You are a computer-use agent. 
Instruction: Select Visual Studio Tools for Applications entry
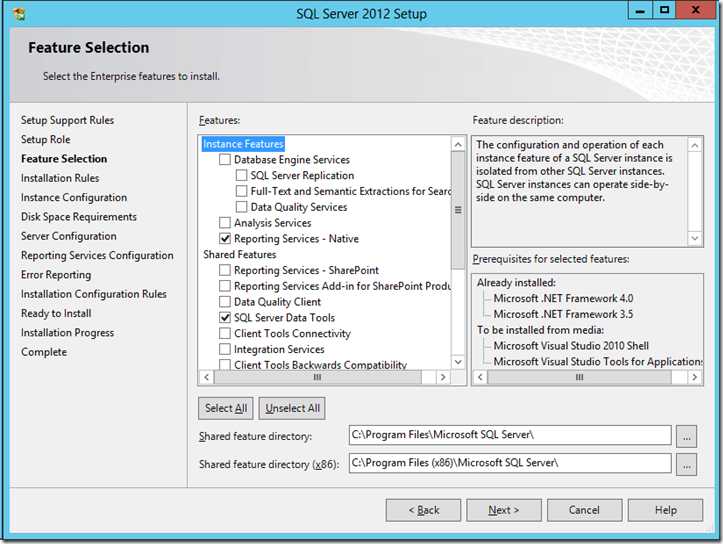pyautogui.click(x=598, y=361)
